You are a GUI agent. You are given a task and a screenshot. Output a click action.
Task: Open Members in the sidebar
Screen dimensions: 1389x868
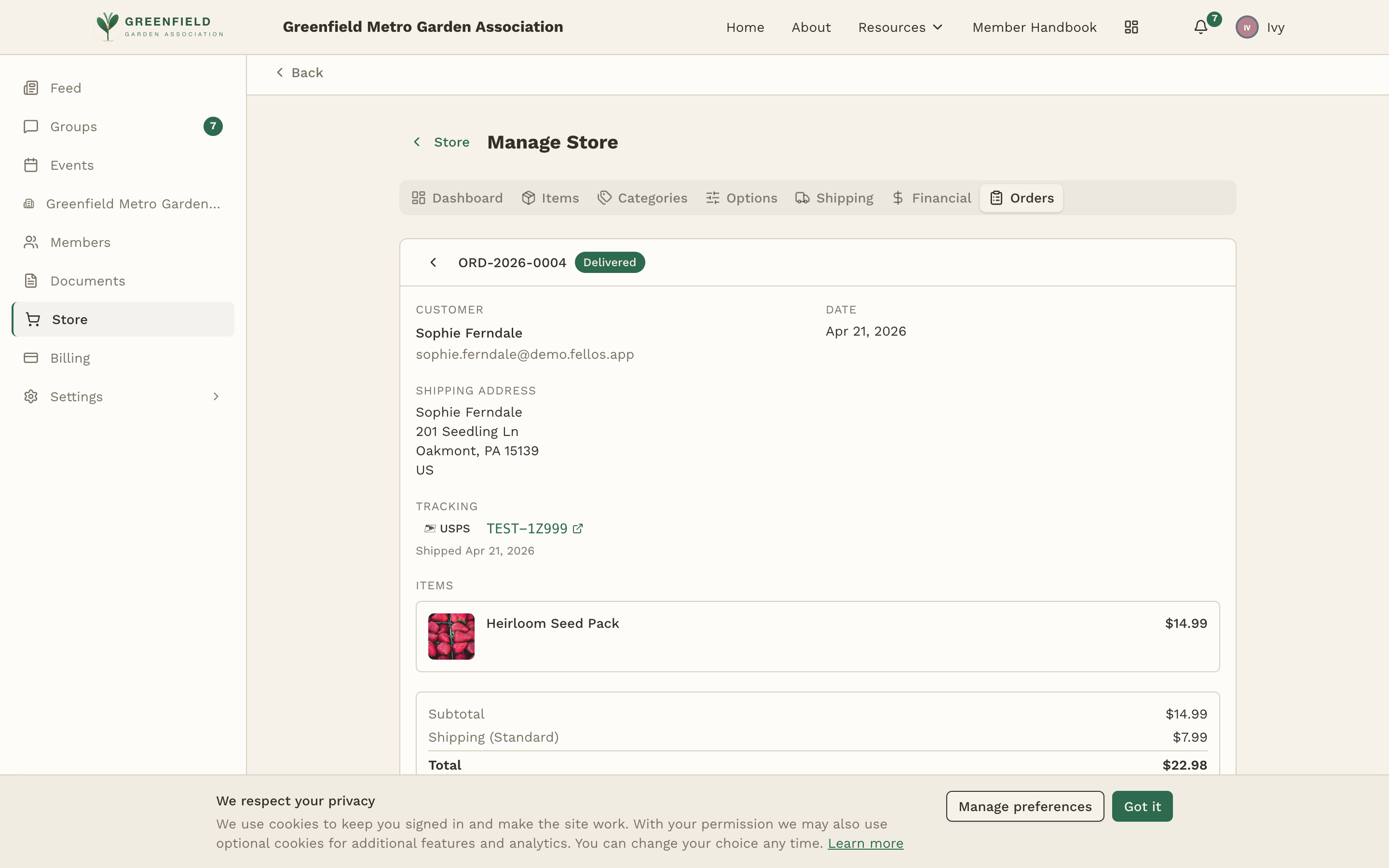tap(123, 242)
